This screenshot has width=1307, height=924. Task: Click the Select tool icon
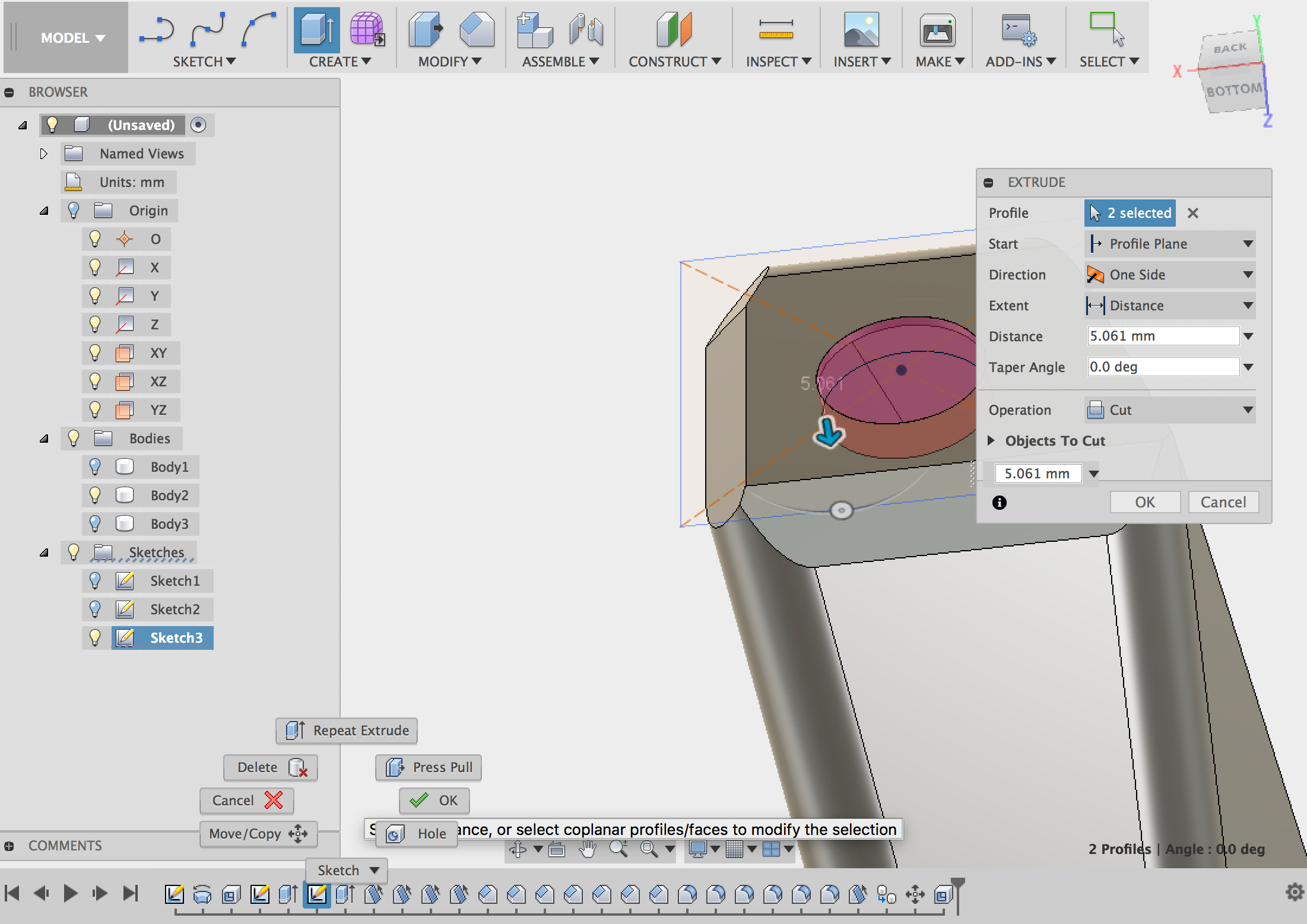[x=1107, y=28]
